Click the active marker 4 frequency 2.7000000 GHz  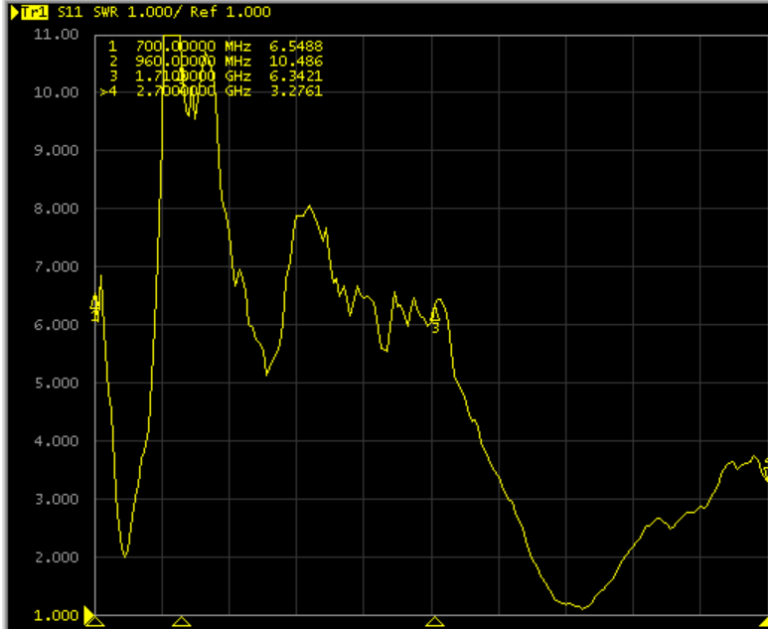click(193, 91)
